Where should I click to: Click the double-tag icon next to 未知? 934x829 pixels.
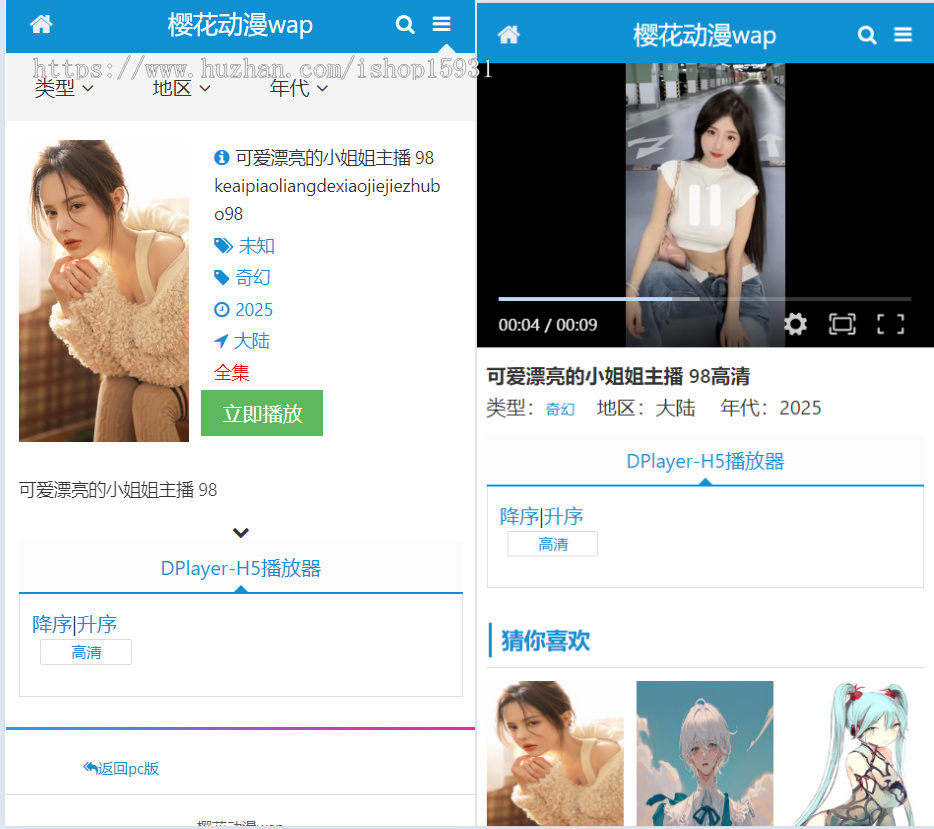point(223,245)
